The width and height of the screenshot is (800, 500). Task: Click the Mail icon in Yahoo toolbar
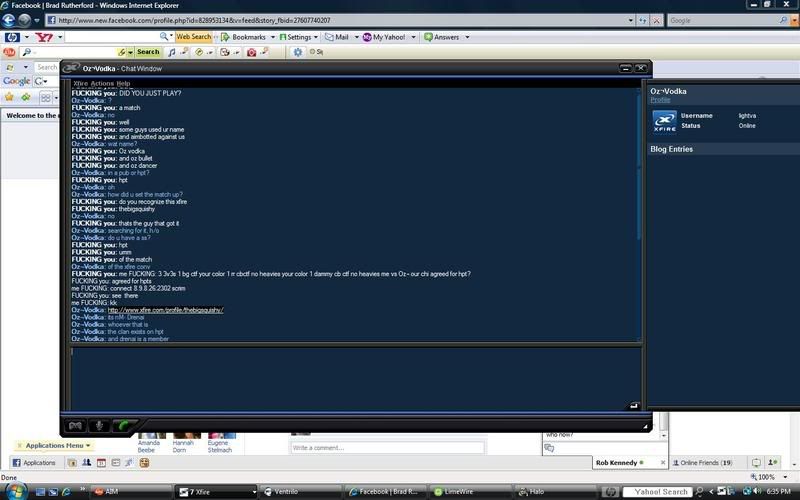click(336, 37)
